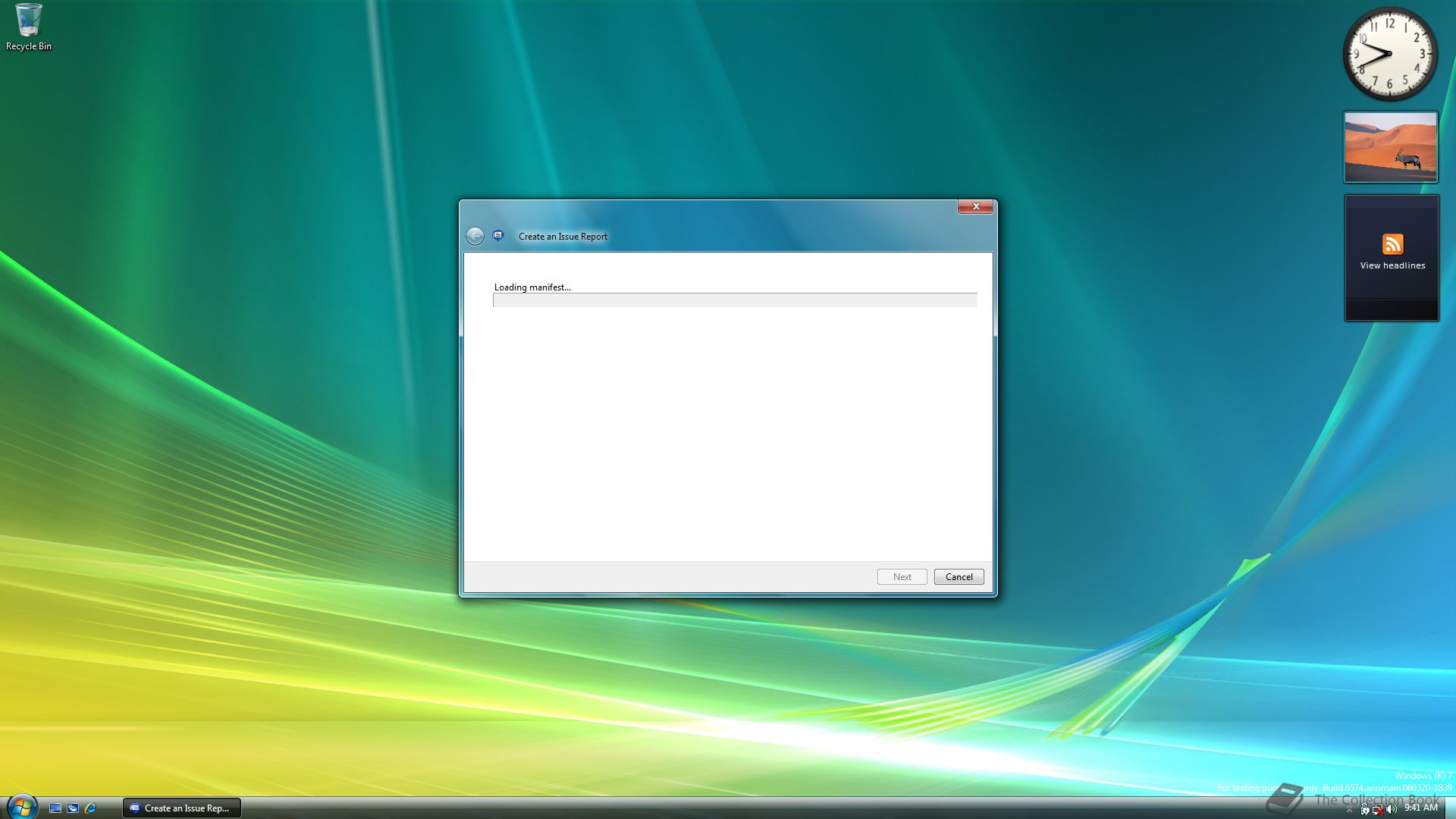Click the slideshow gadget desert picture

coord(1391,147)
